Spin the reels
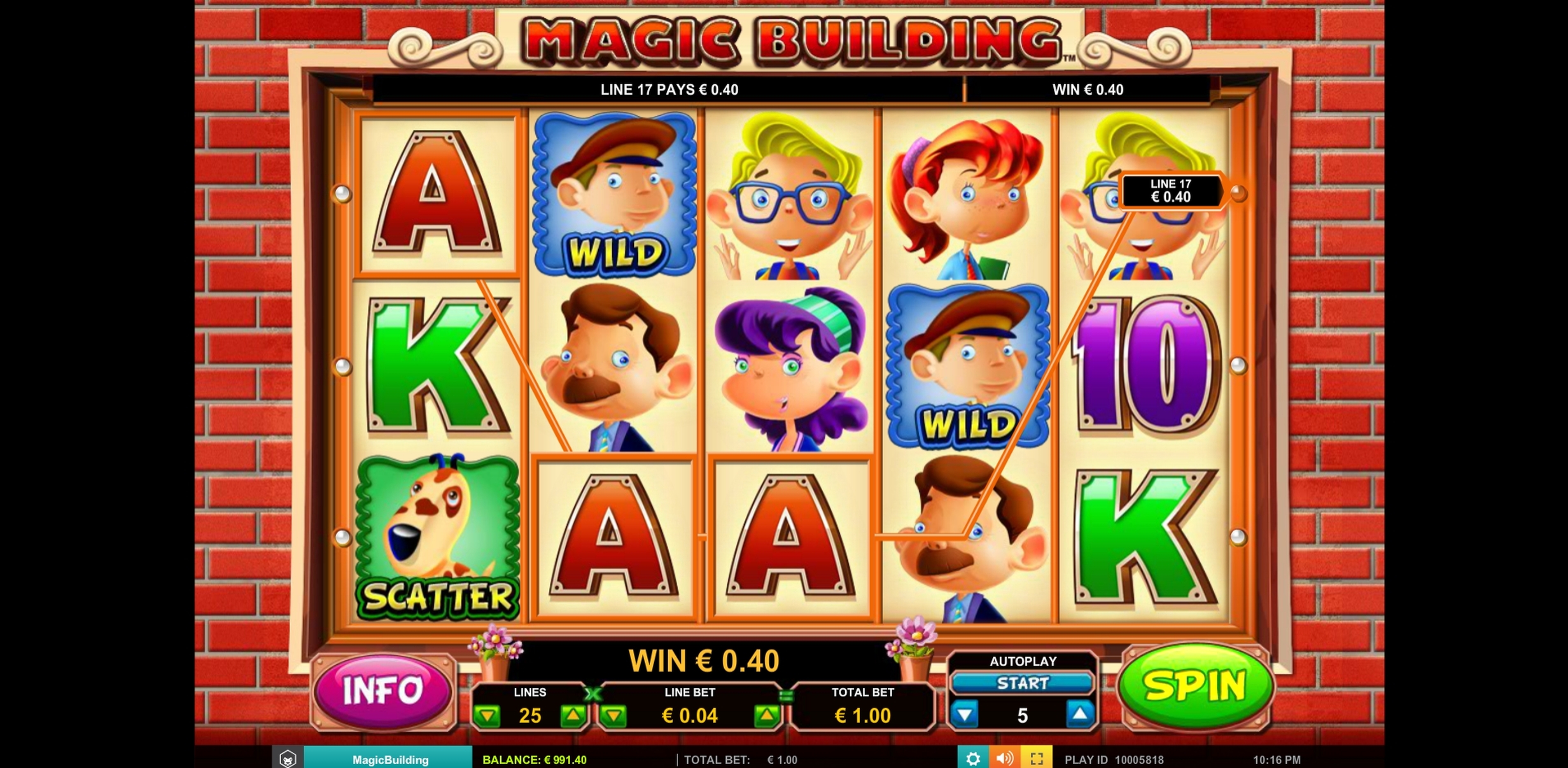1568x768 pixels. coord(1195,687)
